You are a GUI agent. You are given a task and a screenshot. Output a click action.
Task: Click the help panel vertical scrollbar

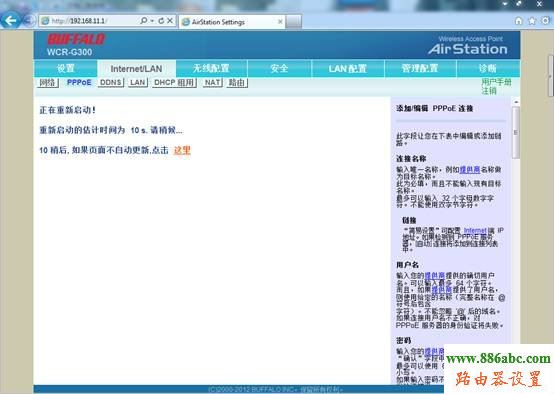point(516,132)
